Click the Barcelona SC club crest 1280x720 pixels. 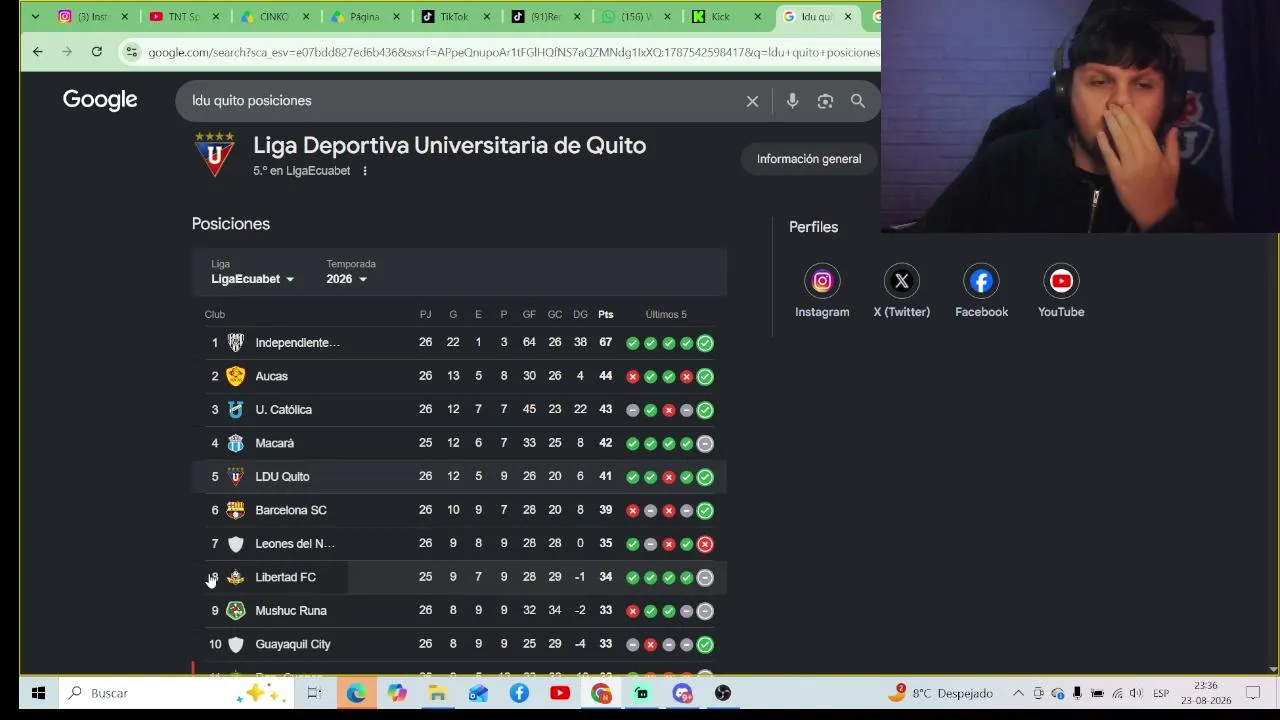coord(235,510)
